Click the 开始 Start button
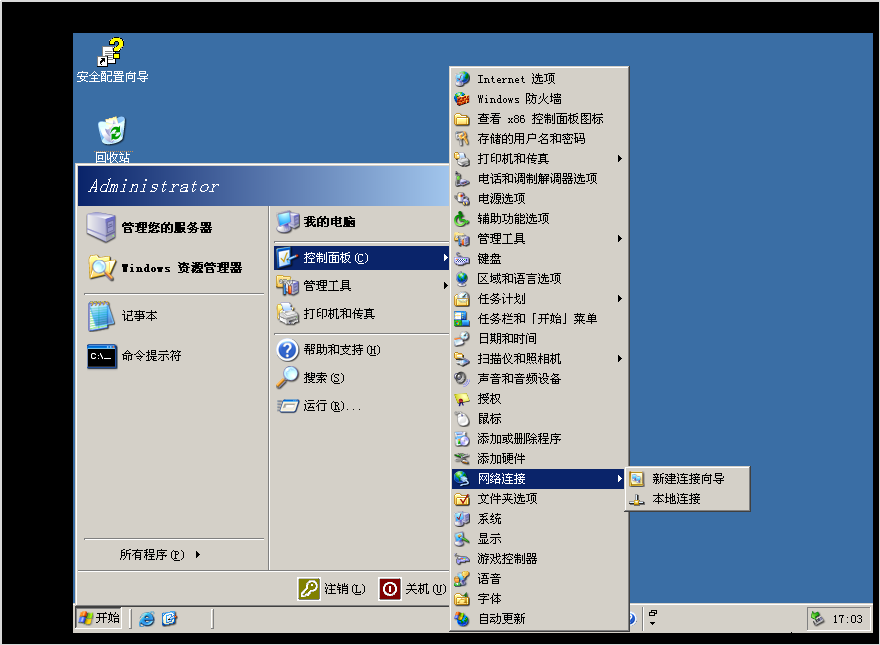 99,618
